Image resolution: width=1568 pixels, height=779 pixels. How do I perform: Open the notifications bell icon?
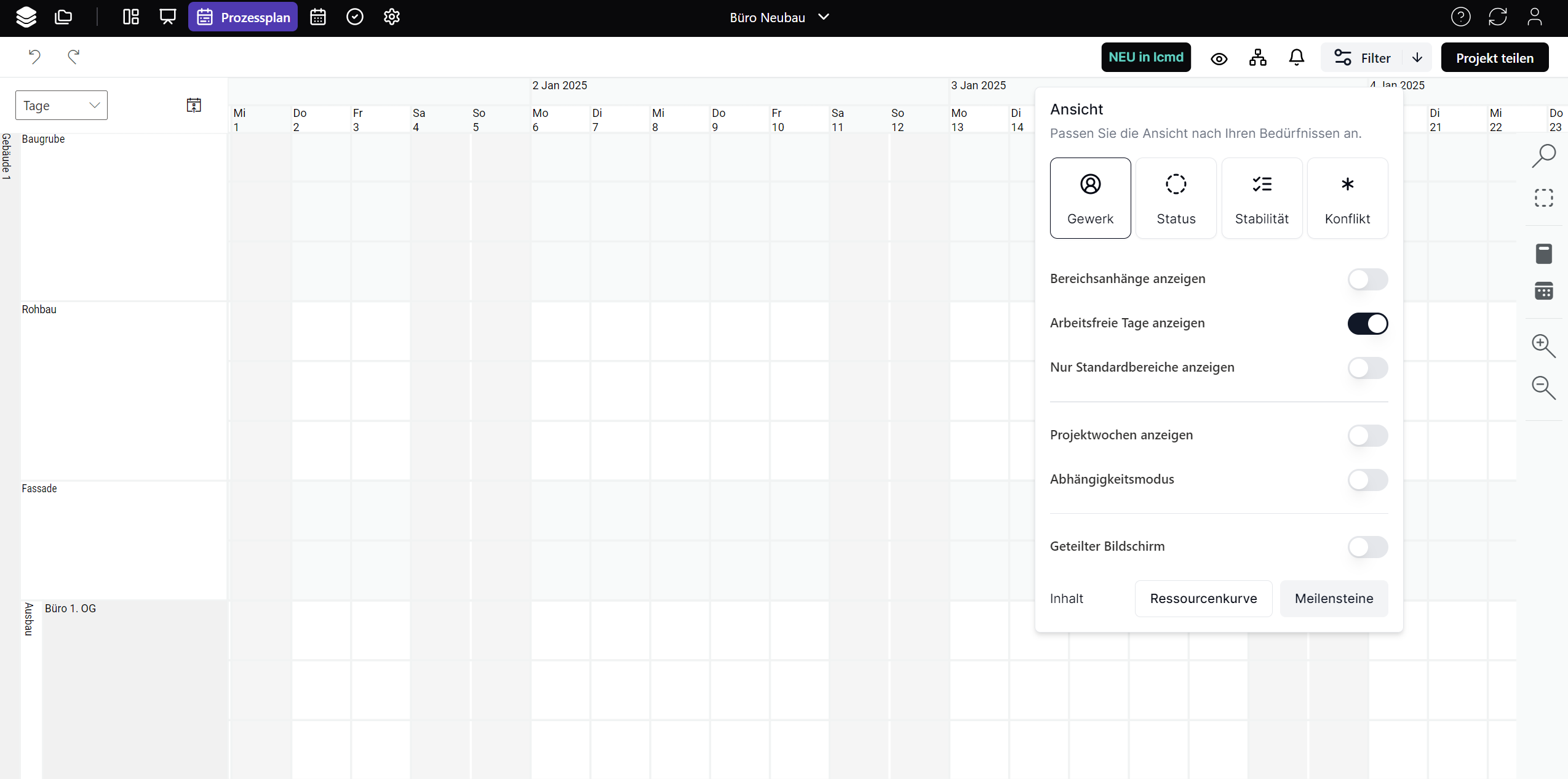pyautogui.click(x=1296, y=58)
